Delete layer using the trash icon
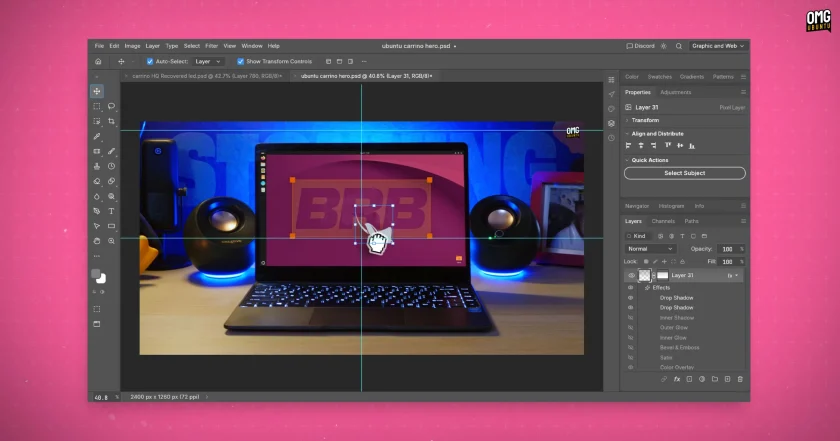The width and height of the screenshot is (840, 441). tap(740, 379)
